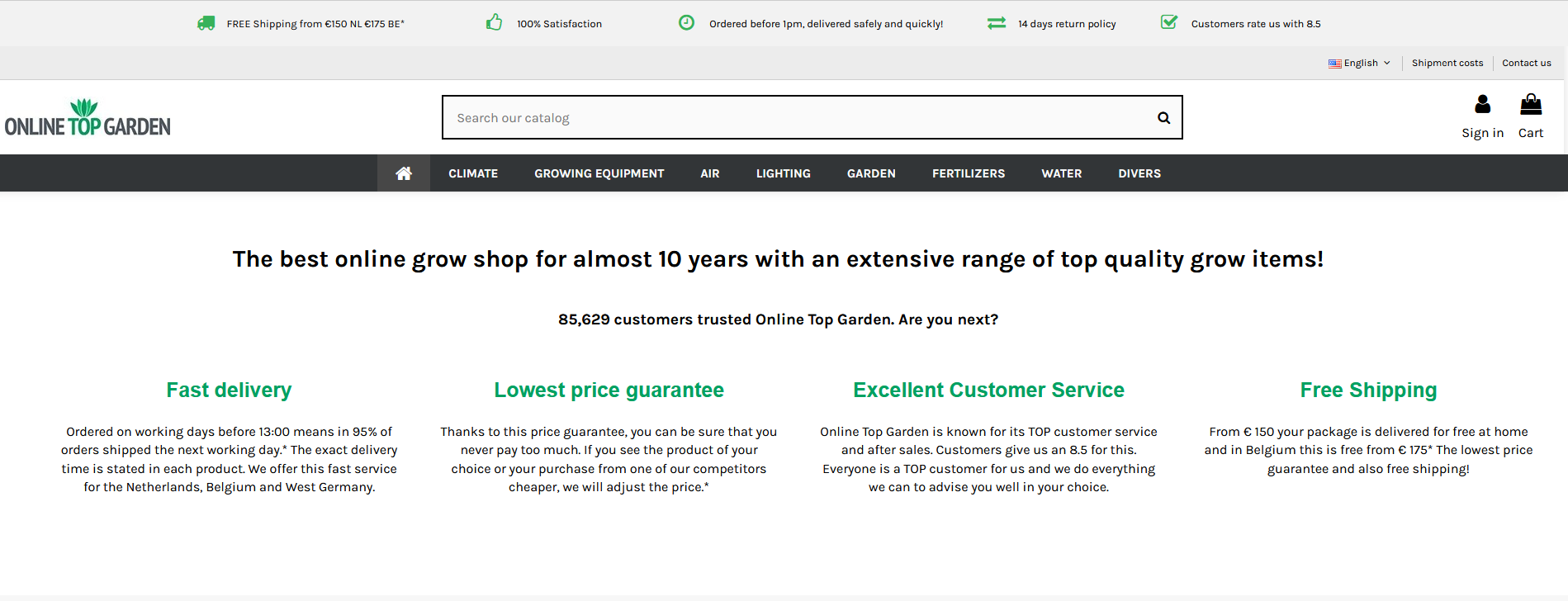Open the shopping bag Cart icon
This screenshot has width=1568, height=601.
[1531, 104]
